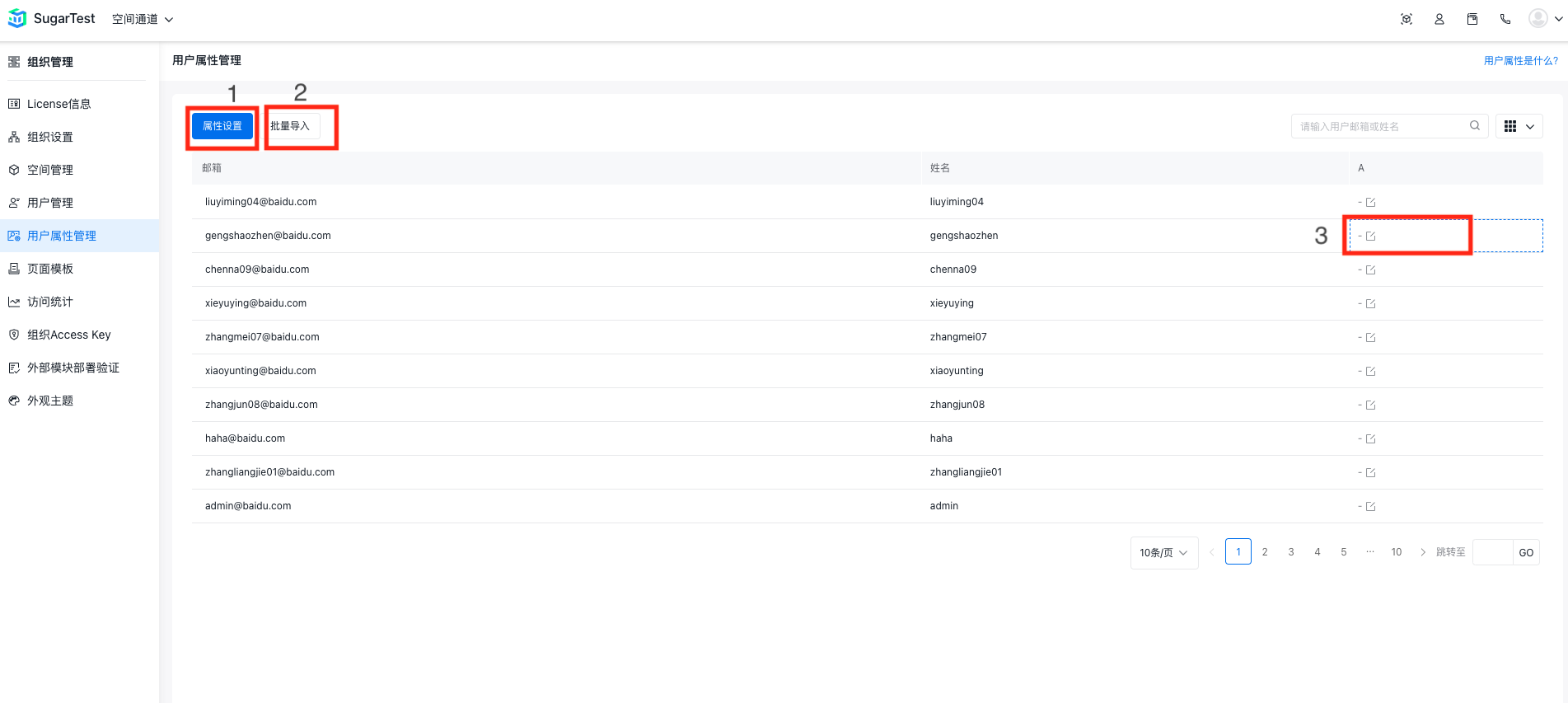
Task: Click the search magnifier icon
Action: click(x=1475, y=126)
